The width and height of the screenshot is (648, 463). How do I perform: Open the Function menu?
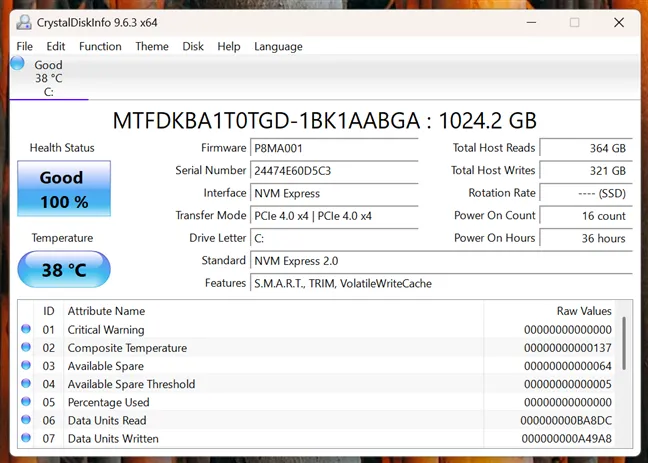100,46
